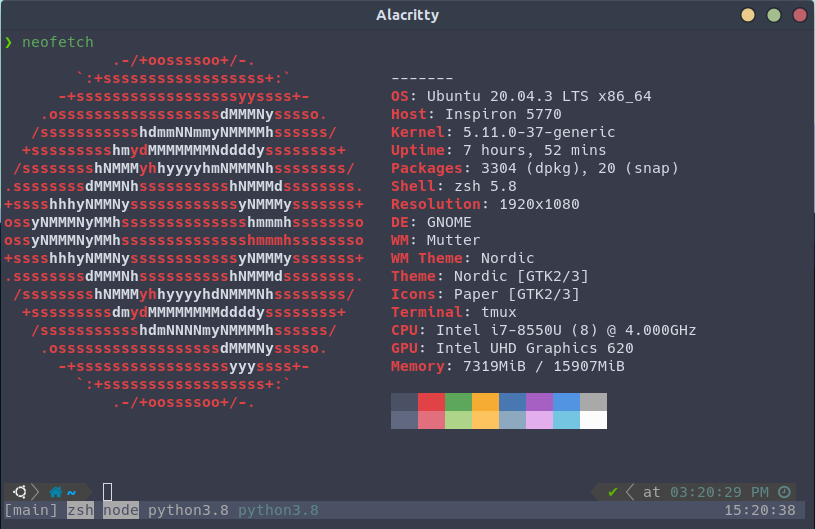Click the Alacritty title bar text
815x529 pixels.
pyautogui.click(x=408, y=15)
